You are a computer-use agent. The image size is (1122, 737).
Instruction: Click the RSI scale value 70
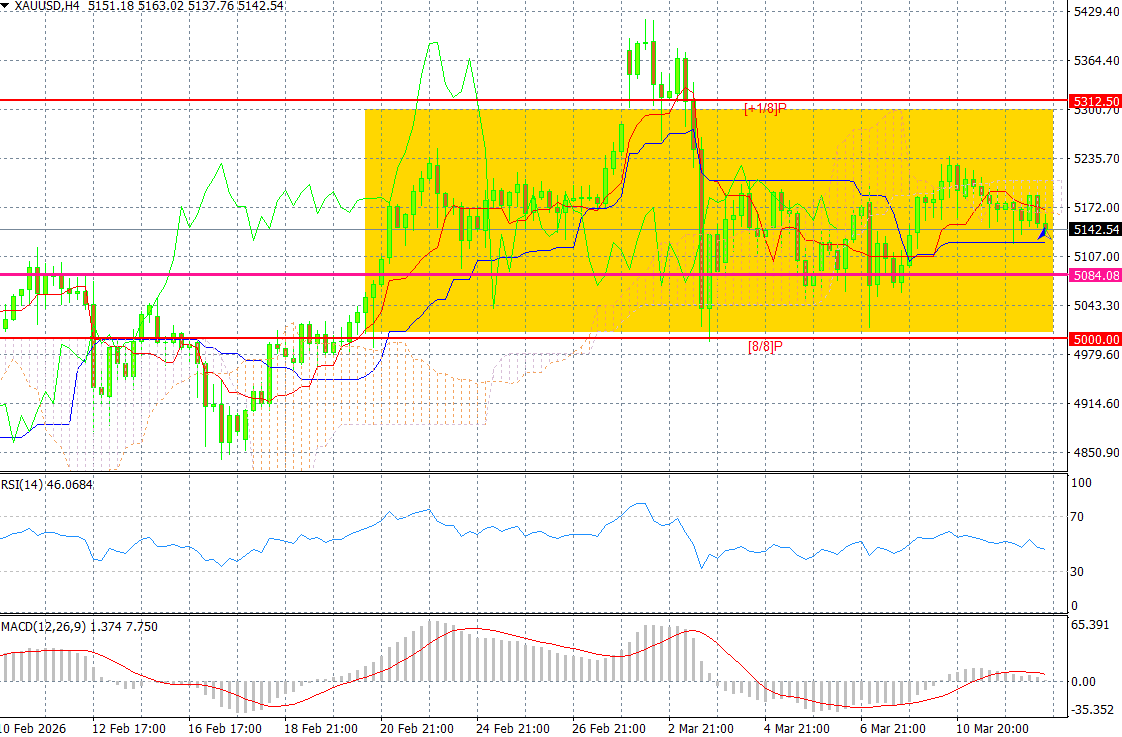click(x=1077, y=517)
